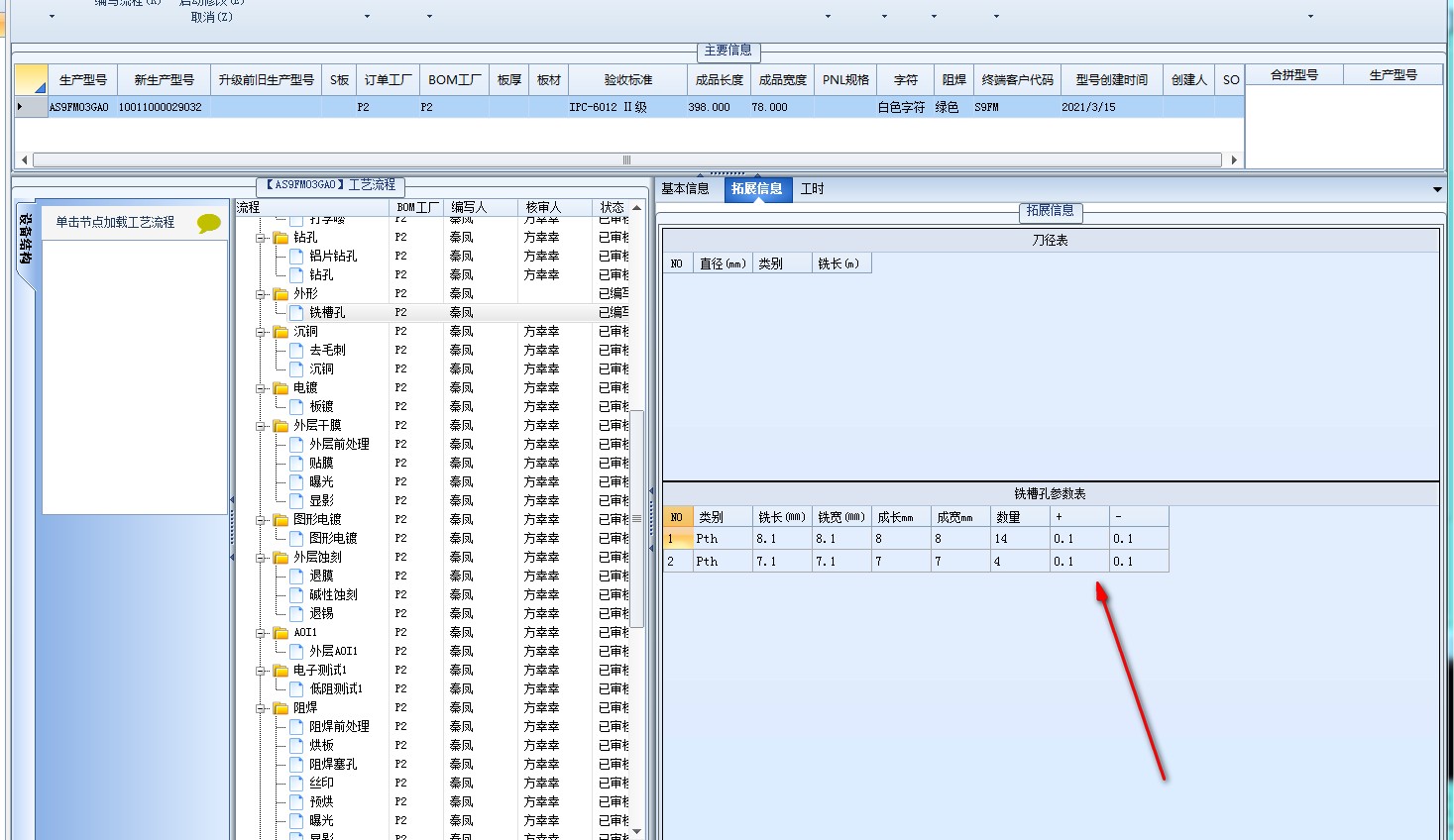1454x840 pixels.
Task: Collapse the 外层干膜 folder node
Action: [x=261, y=426]
